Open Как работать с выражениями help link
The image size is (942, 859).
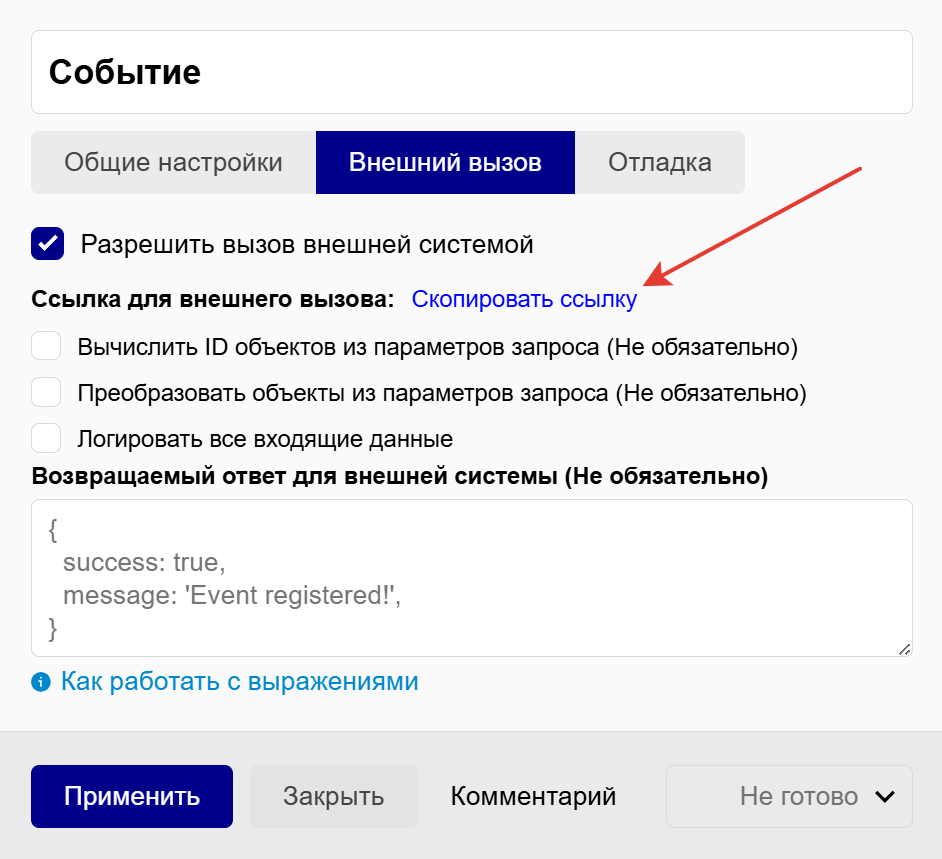[x=239, y=682]
